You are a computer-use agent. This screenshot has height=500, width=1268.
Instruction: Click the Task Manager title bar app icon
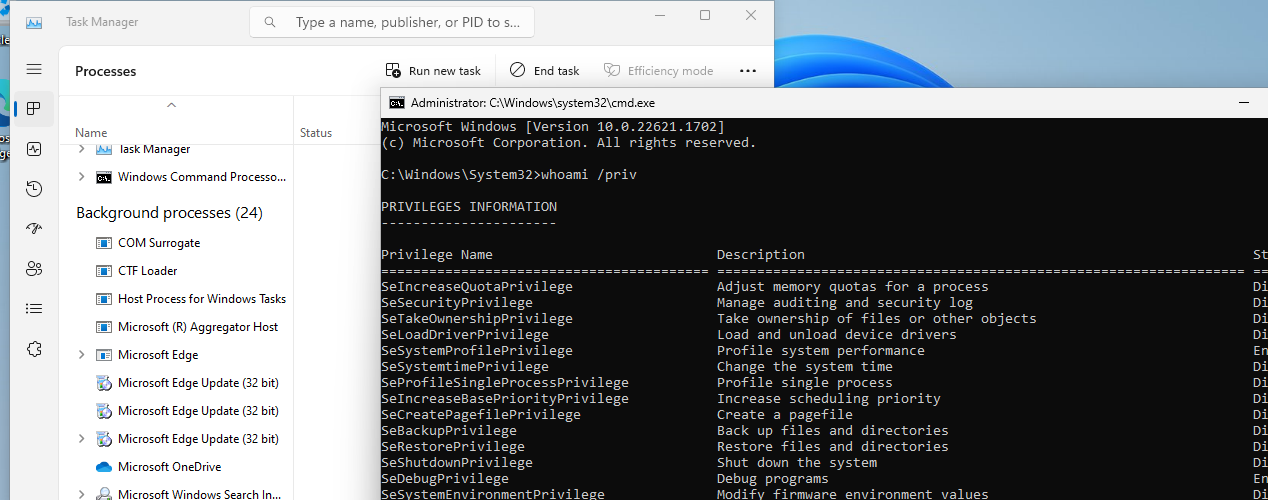[x=34, y=22]
